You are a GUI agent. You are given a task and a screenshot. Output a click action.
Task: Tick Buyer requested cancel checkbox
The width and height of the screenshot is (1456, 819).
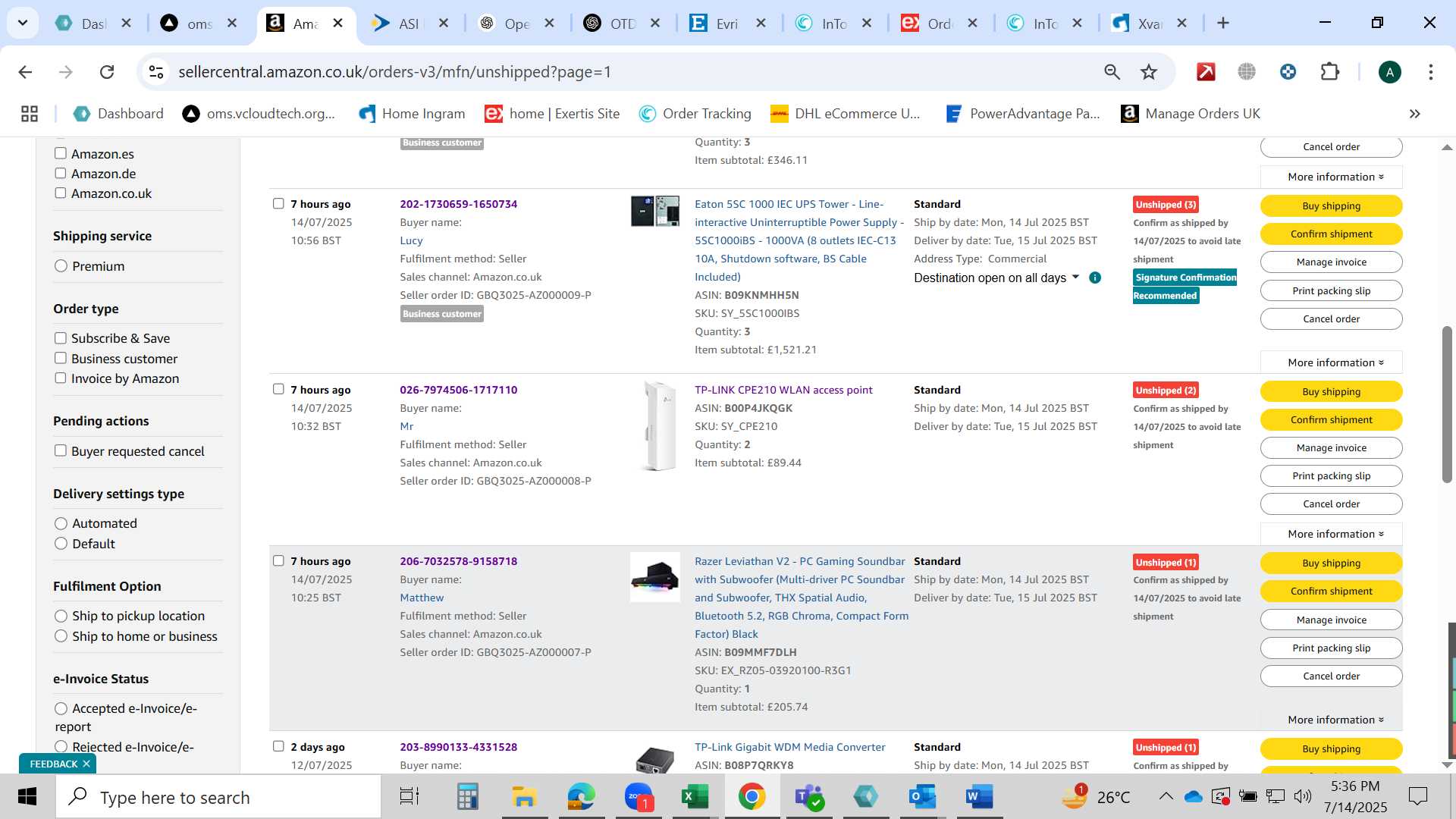[x=61, y=450]
